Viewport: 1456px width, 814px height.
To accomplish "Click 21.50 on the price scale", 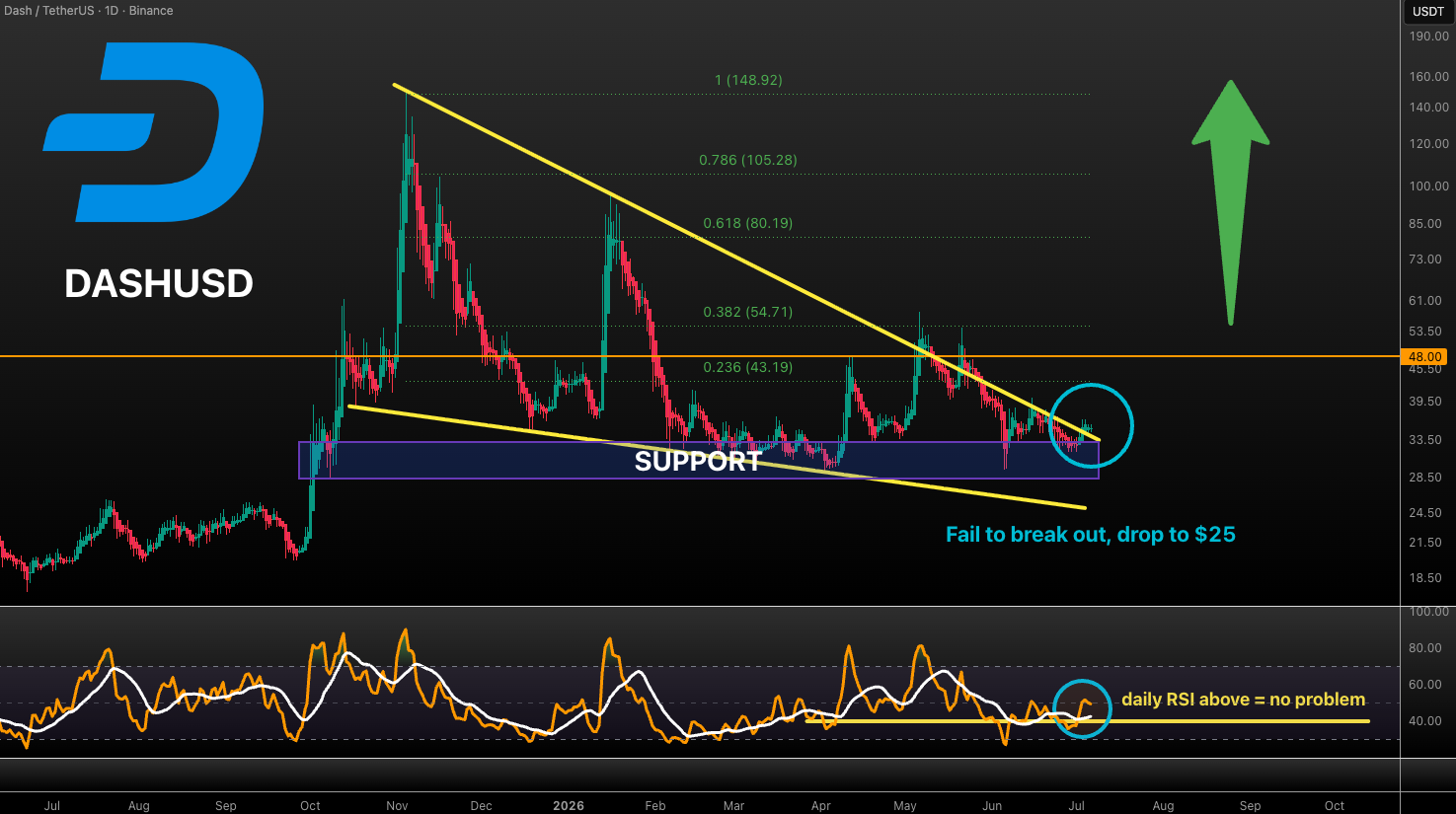I will click(1425, 543).
